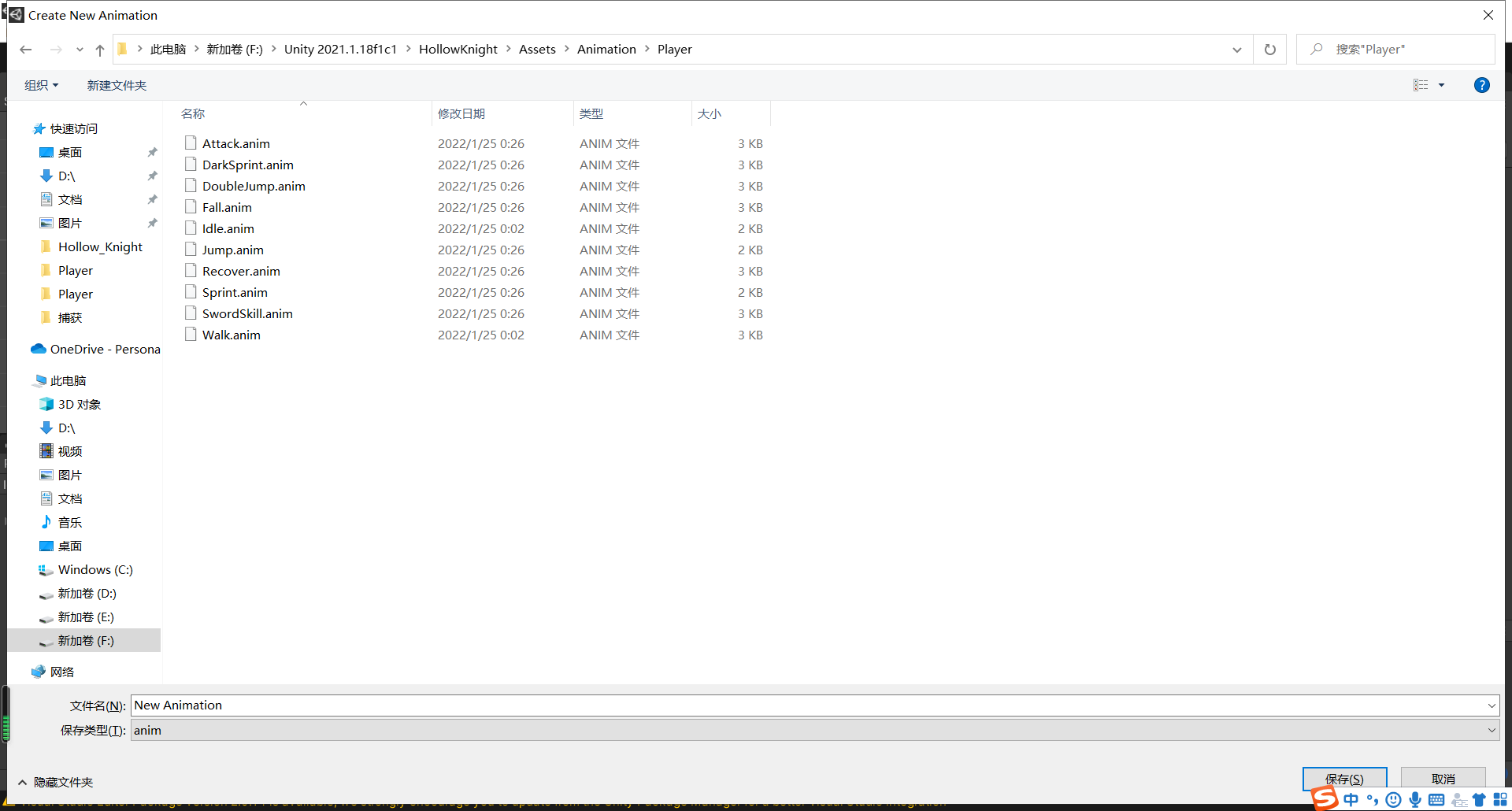Select the Sprint.anim file
The height and width of the screenshot is (811, 1512).
235,292
